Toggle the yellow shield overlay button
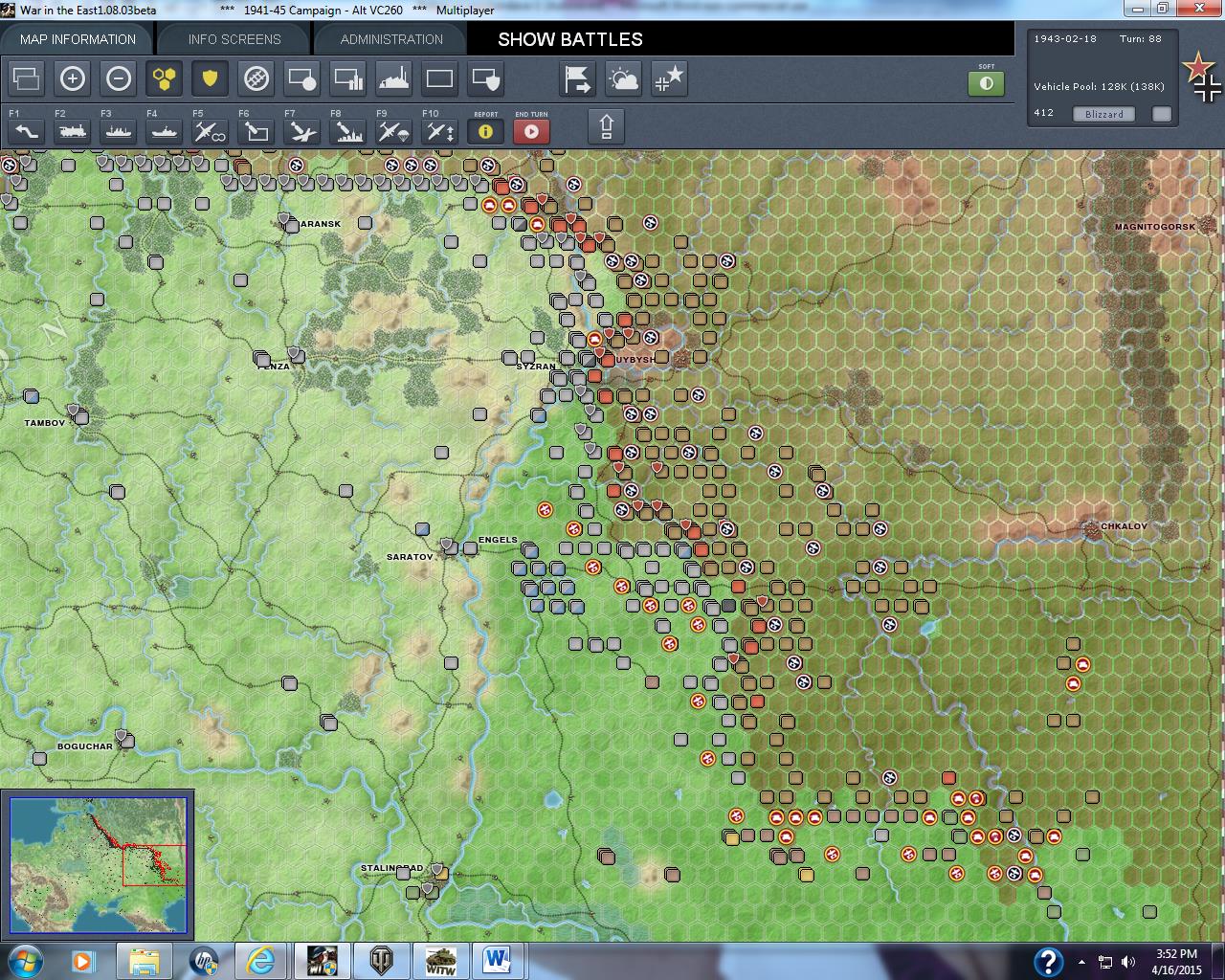Viewport: 1225px width, 980px height. [x=211, y=78]
